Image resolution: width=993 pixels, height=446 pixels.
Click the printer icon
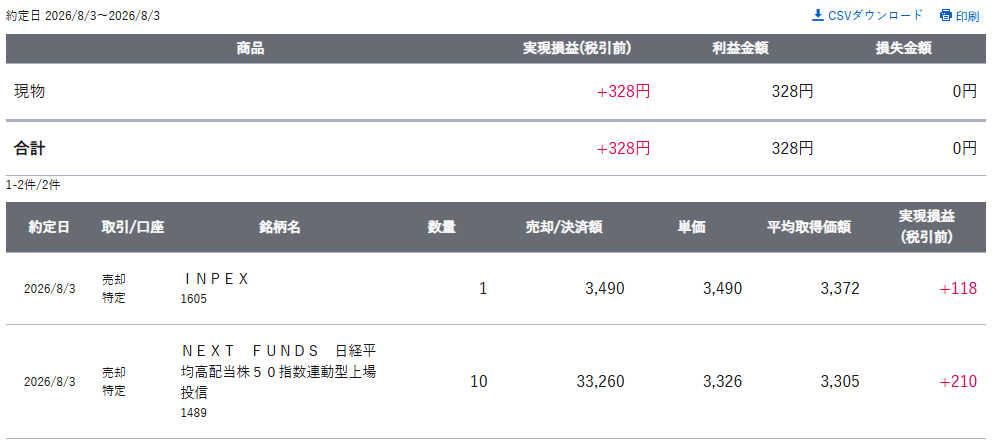[946, 15]
